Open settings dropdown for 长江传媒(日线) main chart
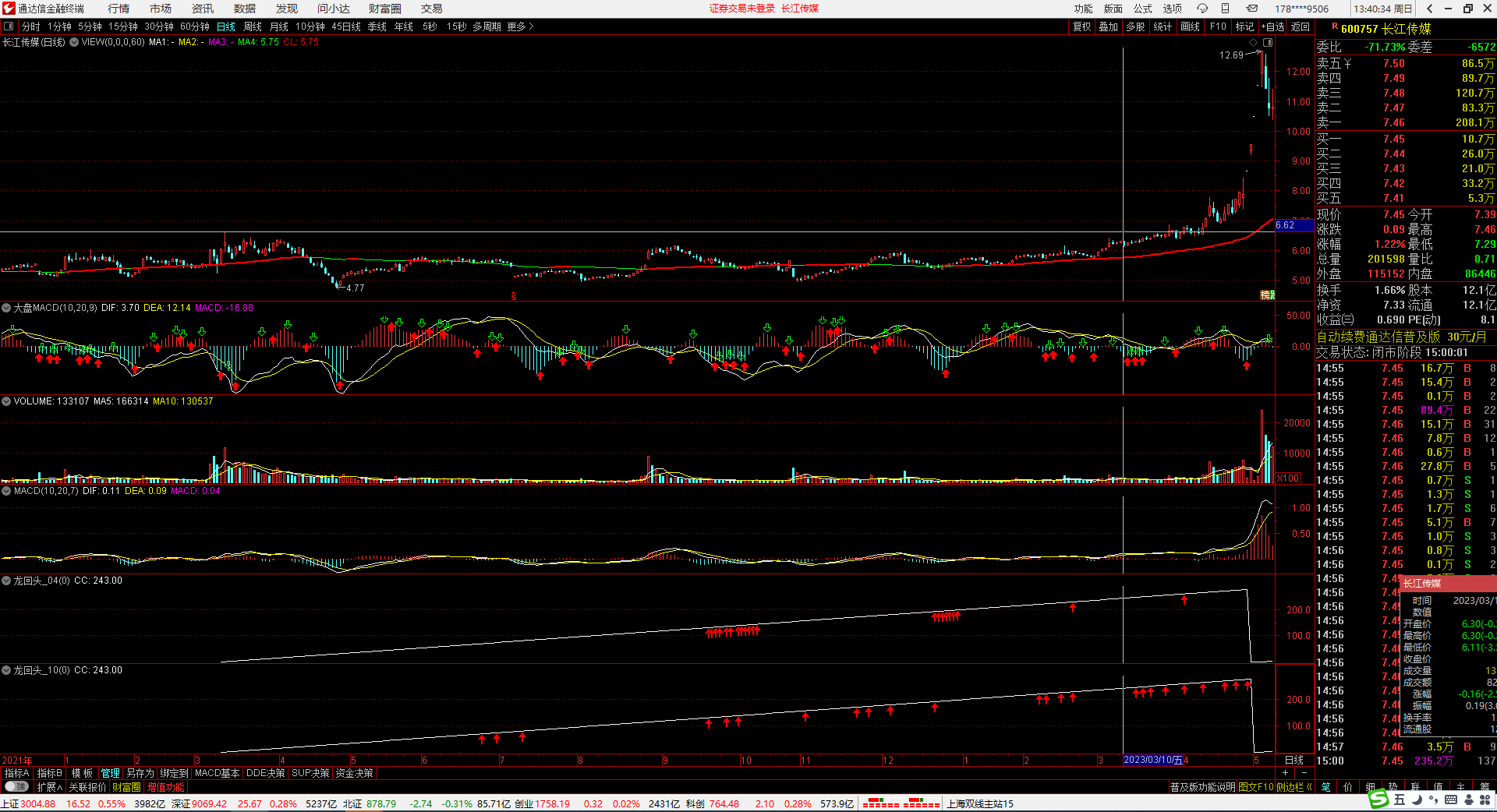The height and width of the screenshot is (812, 1497). coord(74,42)
